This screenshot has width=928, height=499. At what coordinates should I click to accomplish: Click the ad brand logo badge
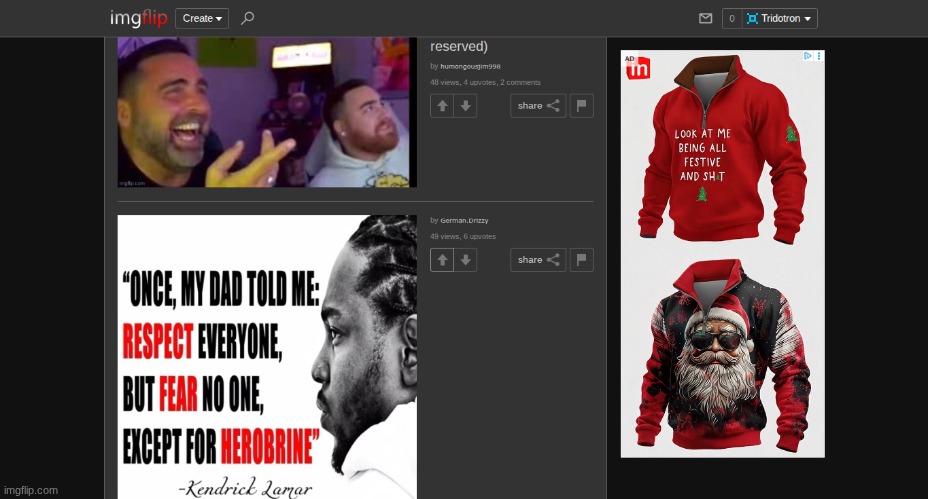tap(638, 67)
